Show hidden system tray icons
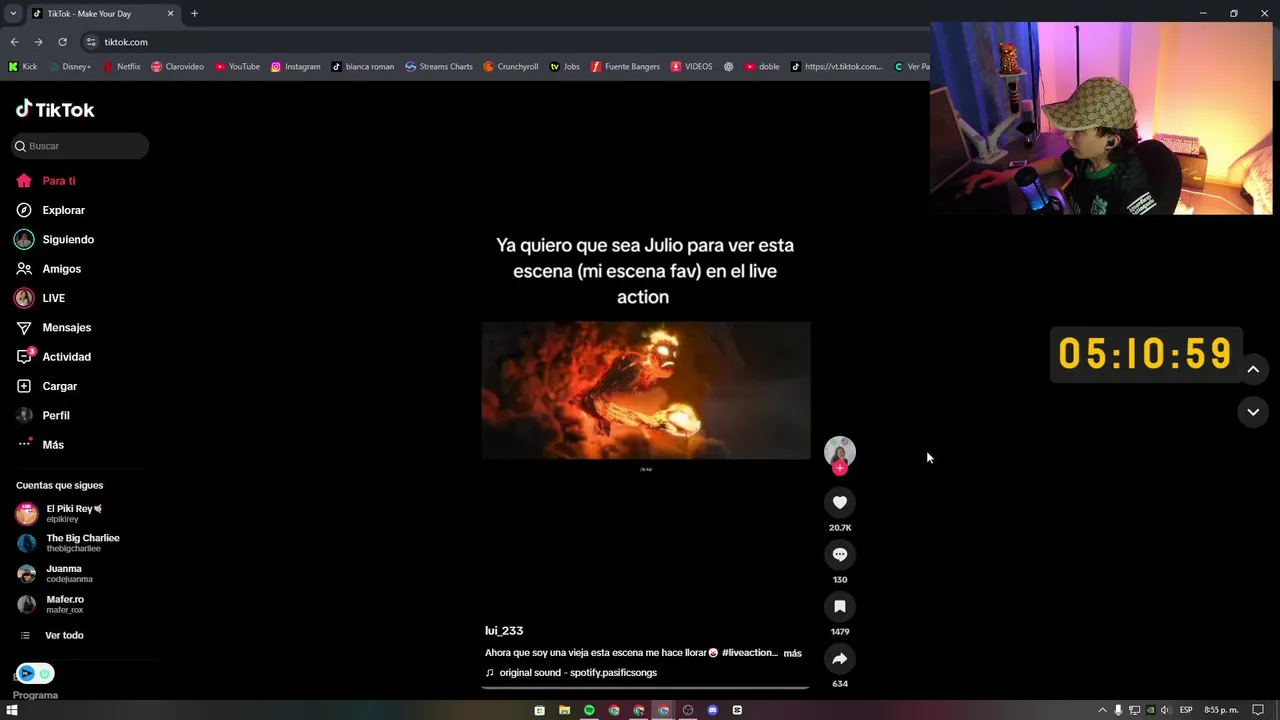 (x=1103, y=710)
